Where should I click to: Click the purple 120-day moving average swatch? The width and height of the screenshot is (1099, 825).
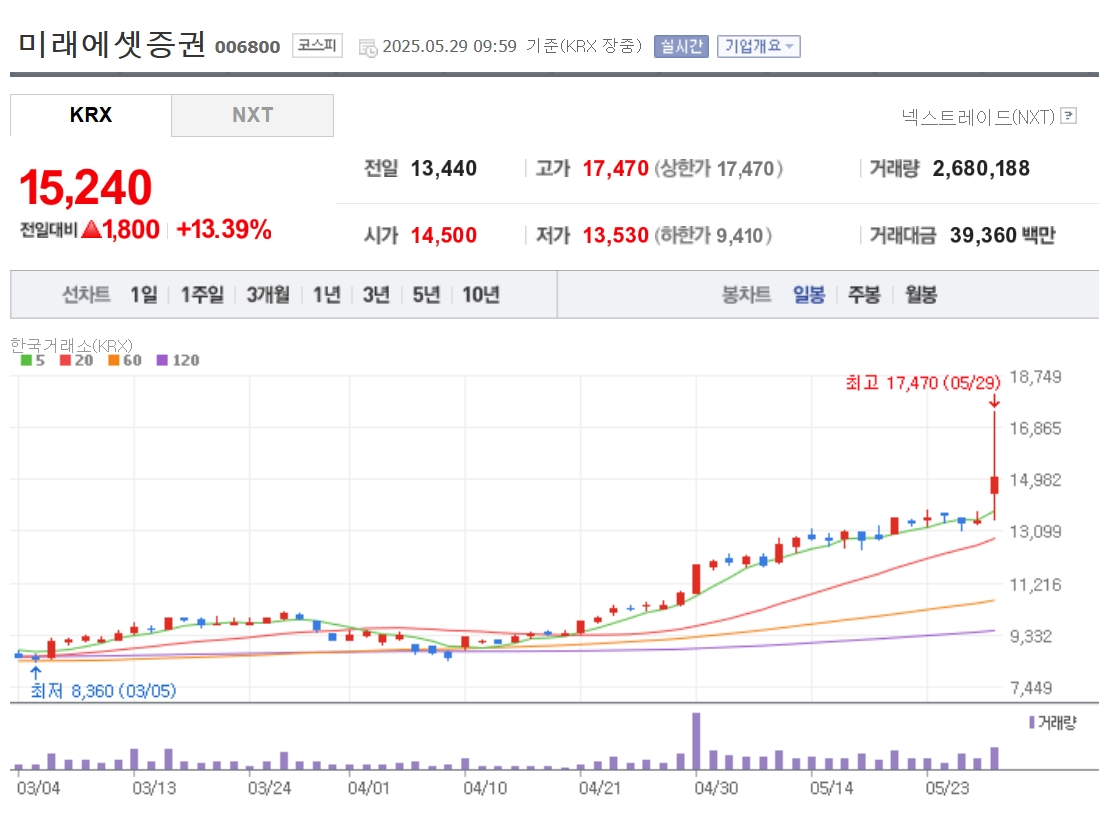pyautogui.click(x=162, y=360)
